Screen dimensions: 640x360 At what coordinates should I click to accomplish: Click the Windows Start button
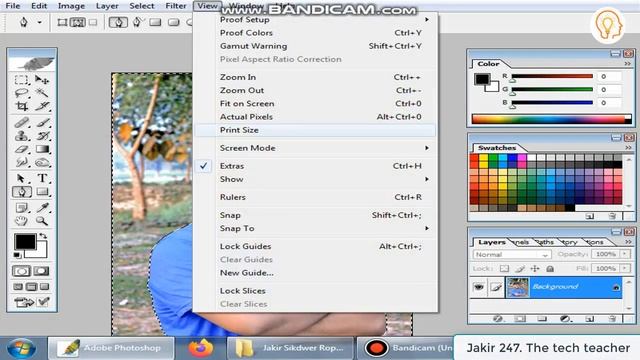[22, 348]
